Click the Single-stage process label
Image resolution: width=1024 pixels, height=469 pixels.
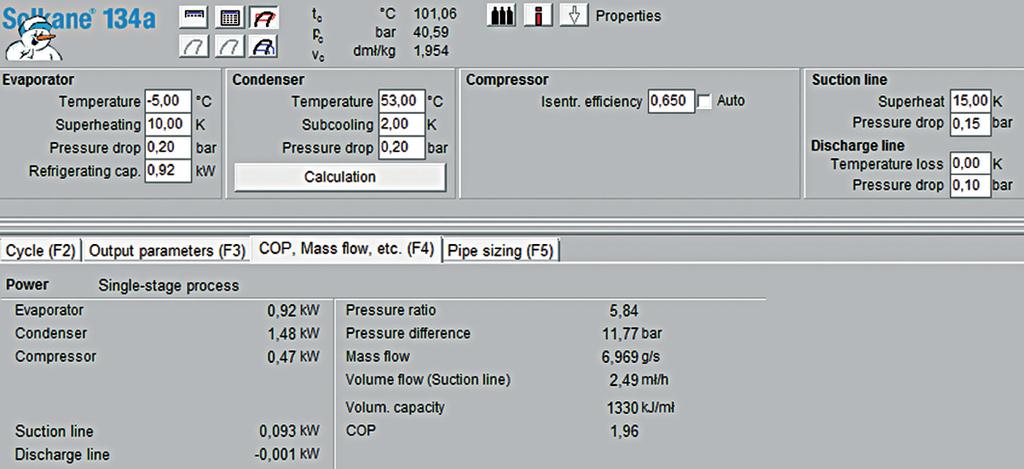pyautogui.click(x=168, y=286)
